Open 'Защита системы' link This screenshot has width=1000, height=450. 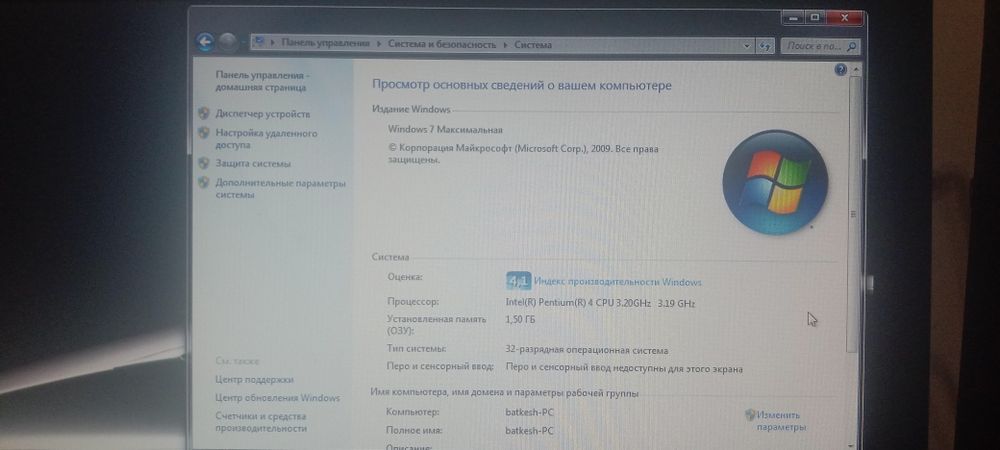253,164
